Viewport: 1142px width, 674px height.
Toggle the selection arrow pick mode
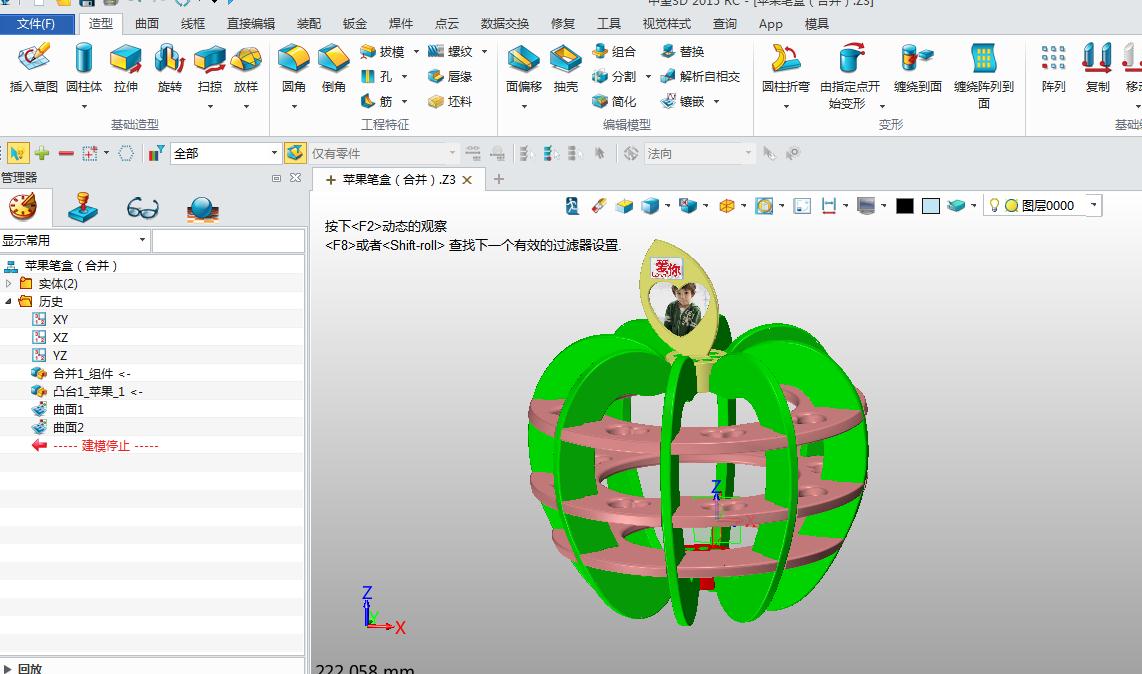(x=17, y=153)
